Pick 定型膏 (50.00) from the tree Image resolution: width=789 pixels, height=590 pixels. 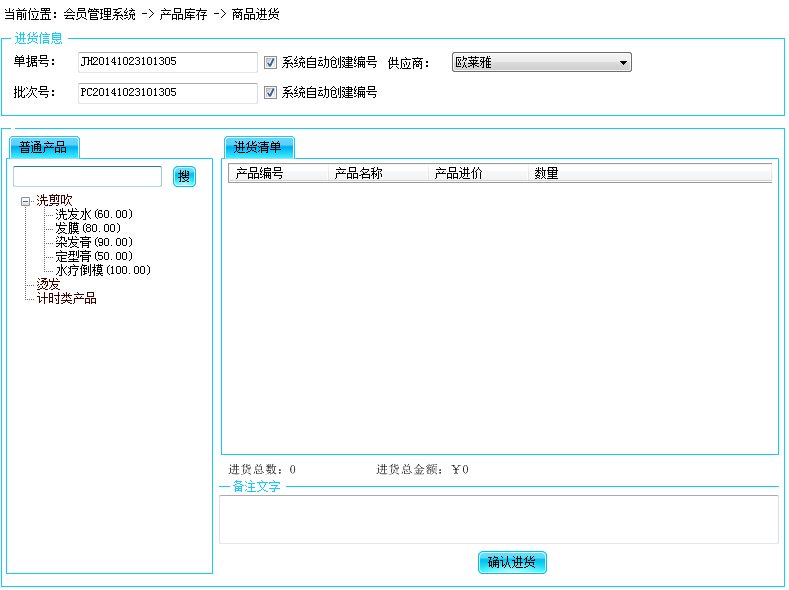pos(93,257)
